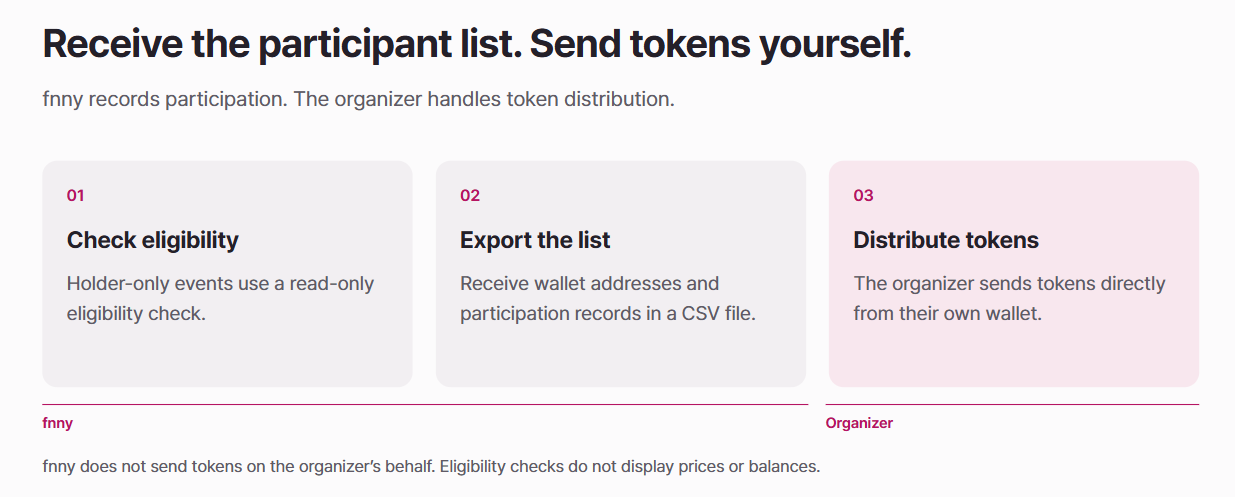The height and width of the screenshot is (497, 1235).
Task: Click the 02 step number
Action: (470, 195)
